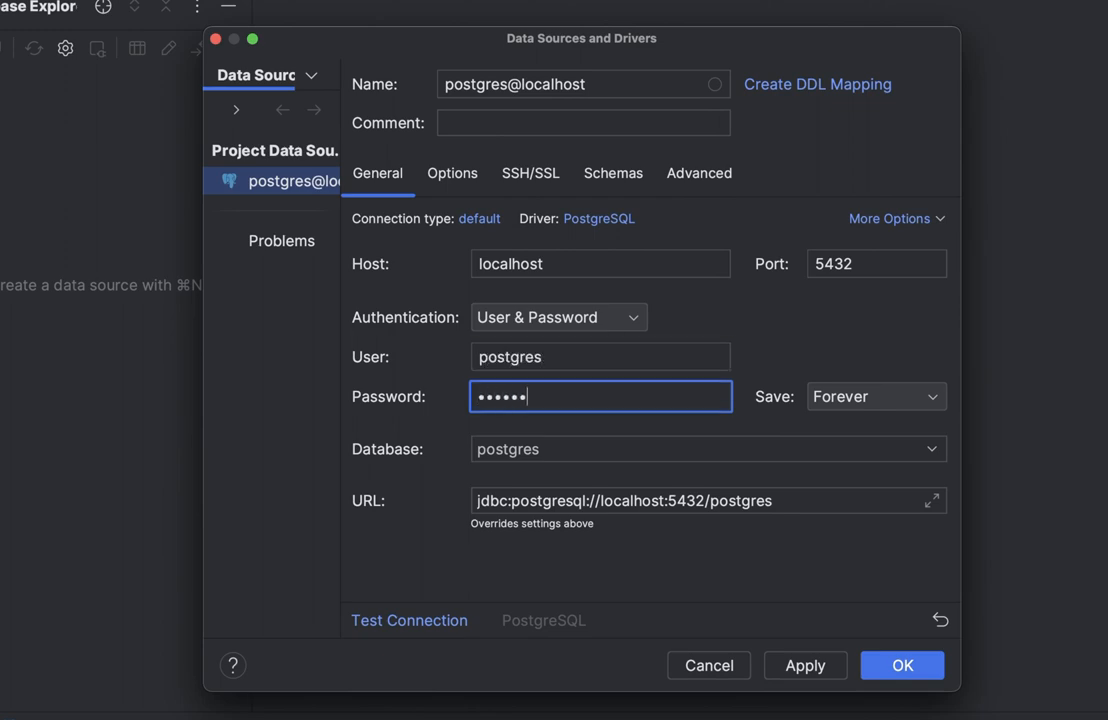Click the edit pencil icon in toolbar

point(168,48)
